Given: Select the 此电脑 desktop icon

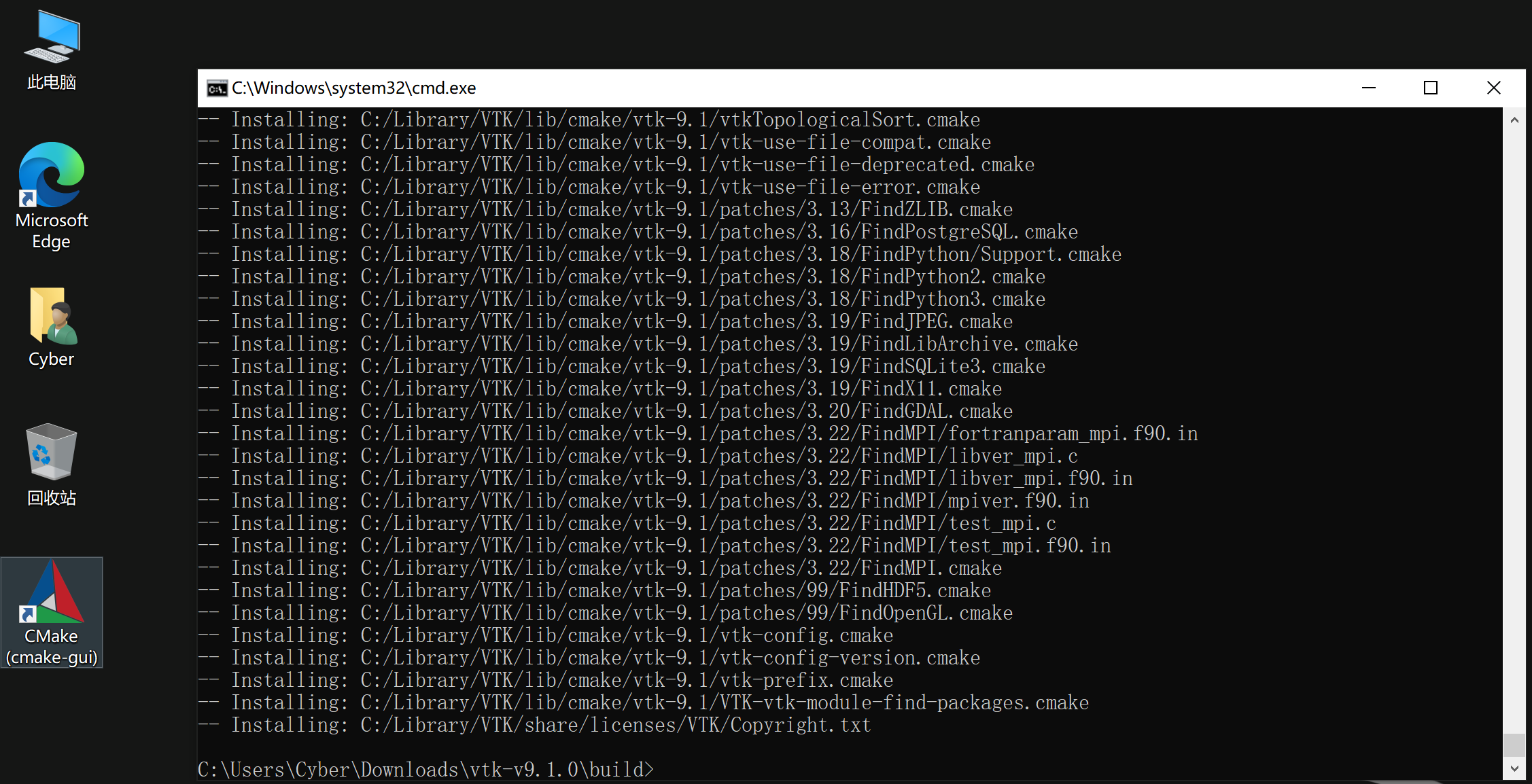Looking at the screenshot, I should (x=52, y=49).
